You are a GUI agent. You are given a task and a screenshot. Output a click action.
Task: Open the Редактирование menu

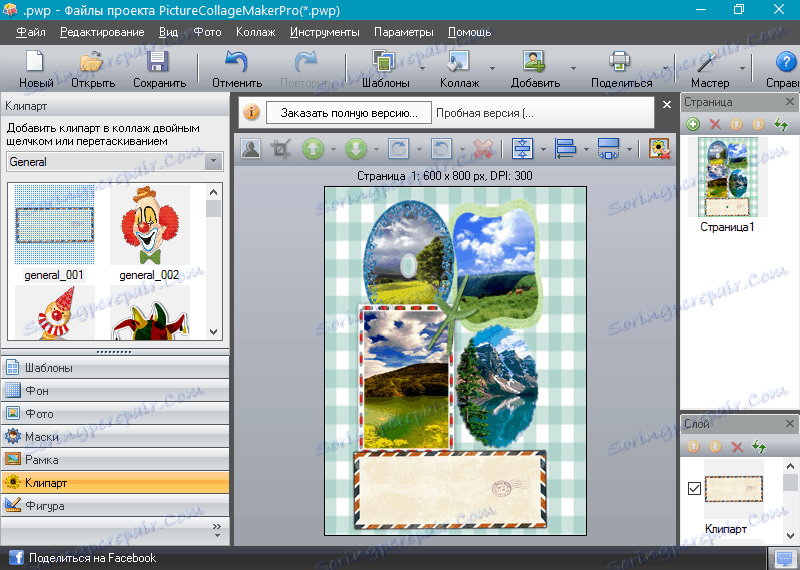pos(102,32)
